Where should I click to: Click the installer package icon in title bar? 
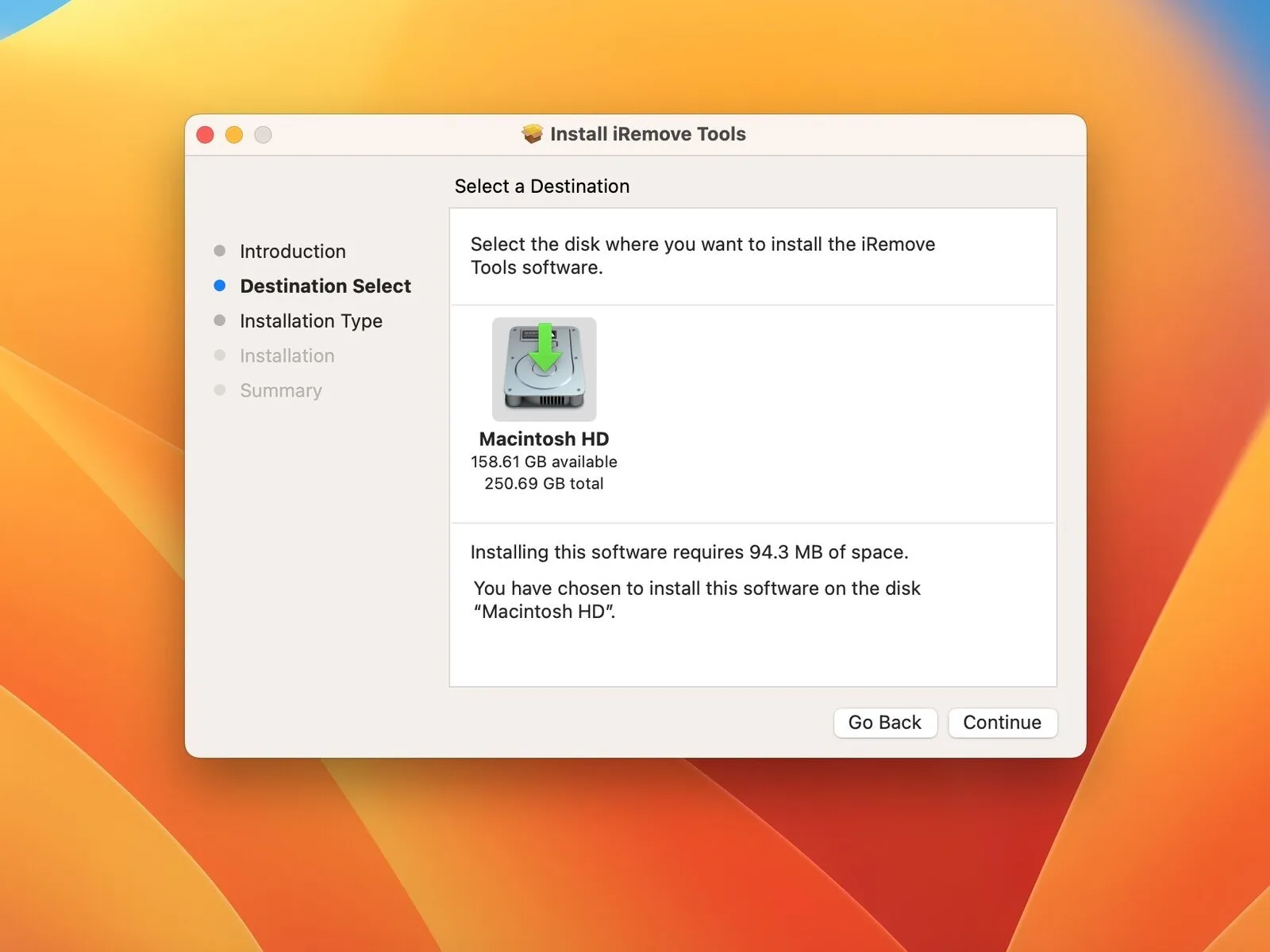[x=532, y=134]
